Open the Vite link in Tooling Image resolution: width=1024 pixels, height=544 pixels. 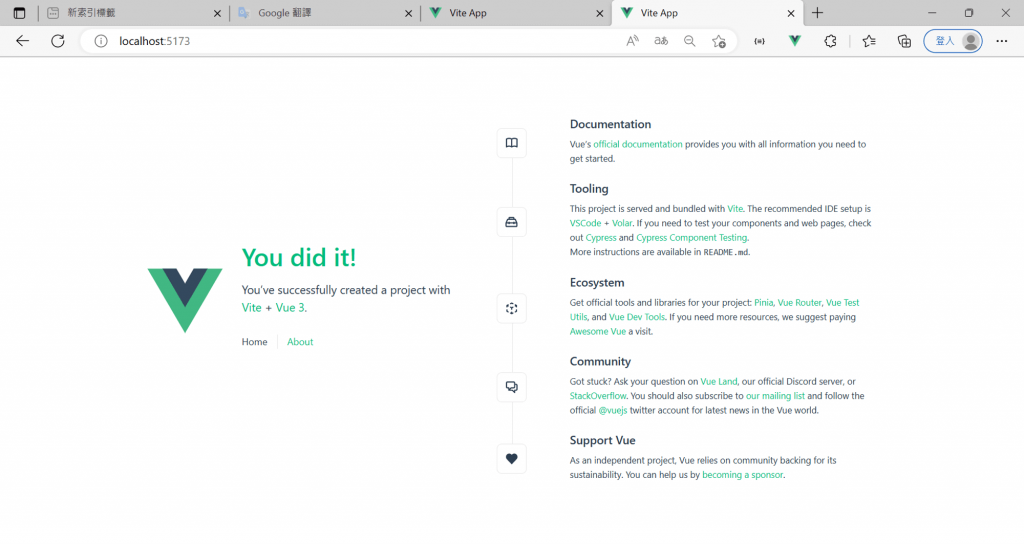coord(735,209)
